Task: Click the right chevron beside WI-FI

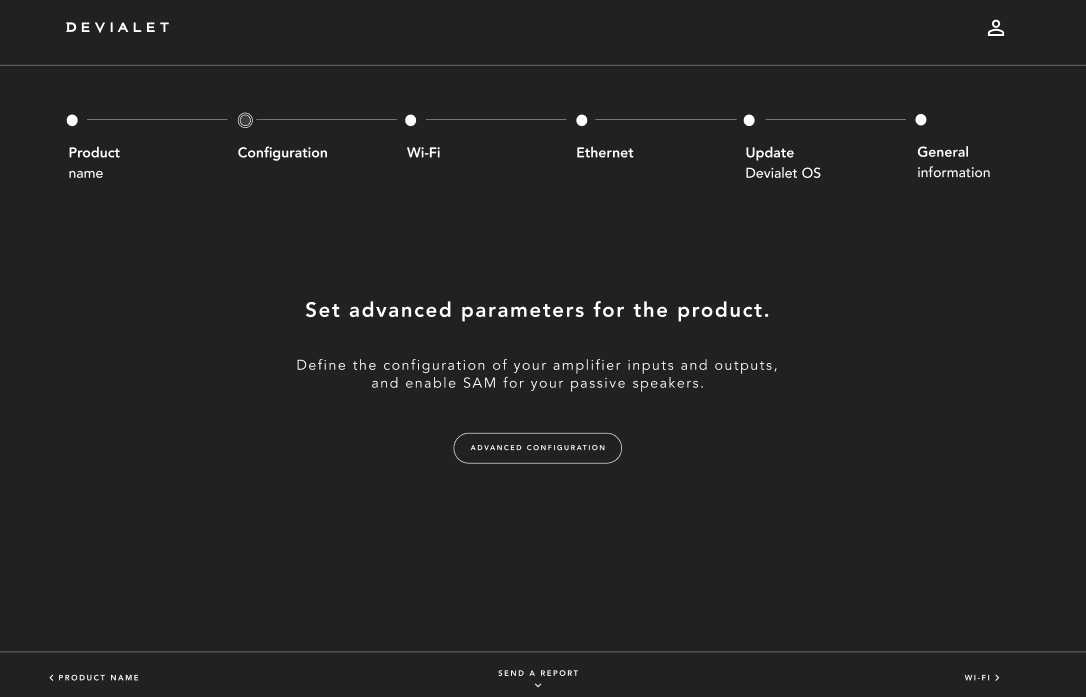Action: point(997,678)
